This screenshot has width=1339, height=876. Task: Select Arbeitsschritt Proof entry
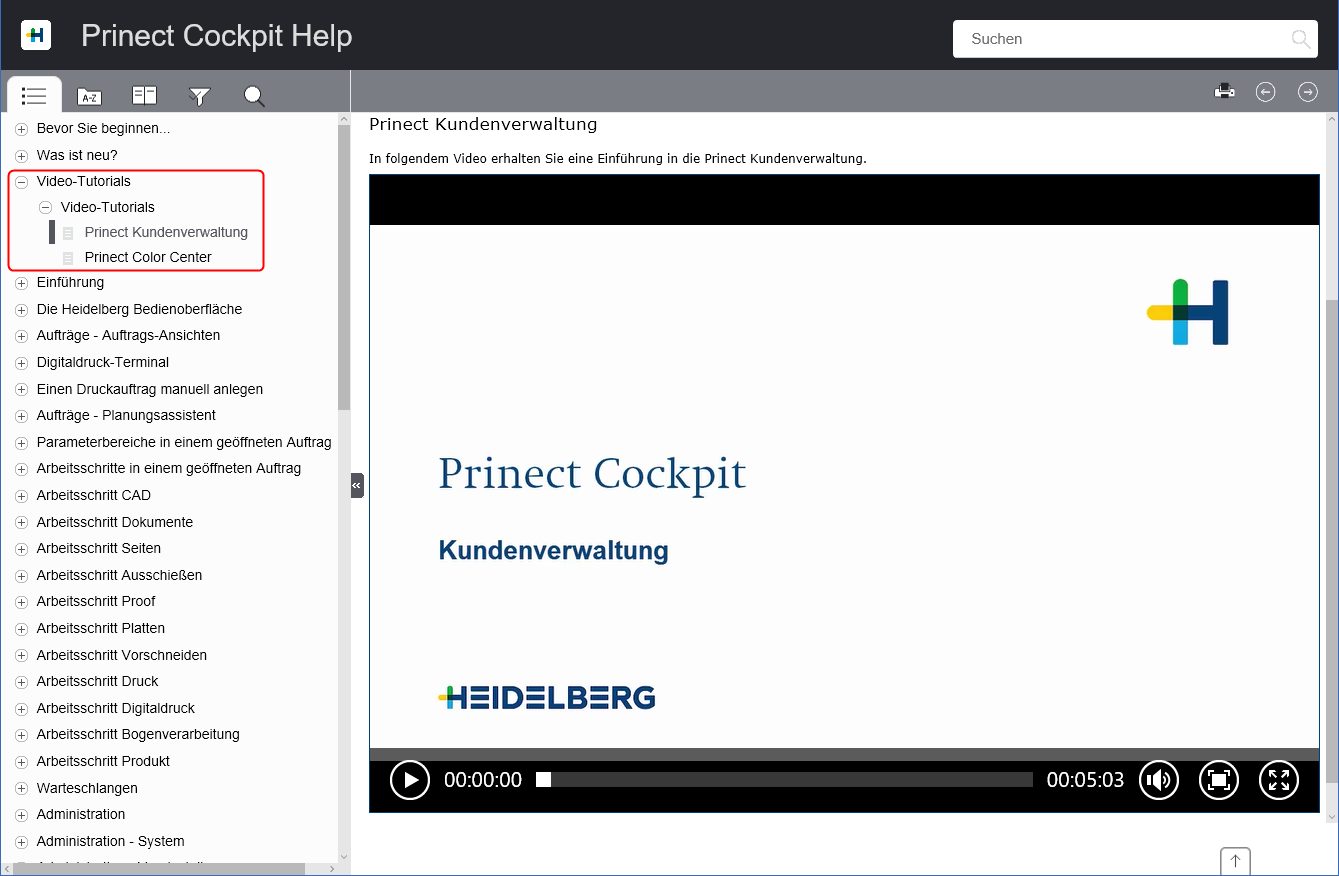pos(96,601)
